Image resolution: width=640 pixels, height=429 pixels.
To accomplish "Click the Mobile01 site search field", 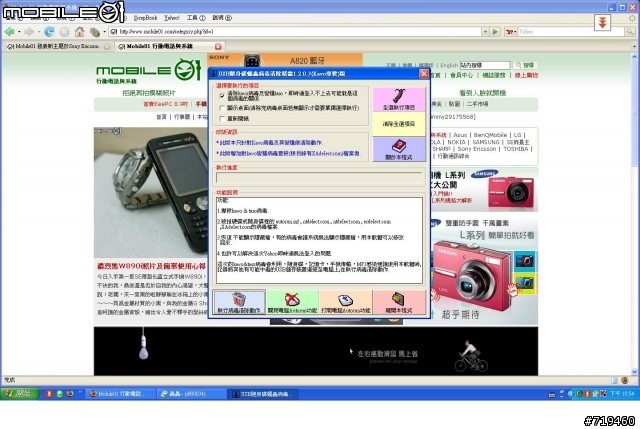I will click(485, 65).
